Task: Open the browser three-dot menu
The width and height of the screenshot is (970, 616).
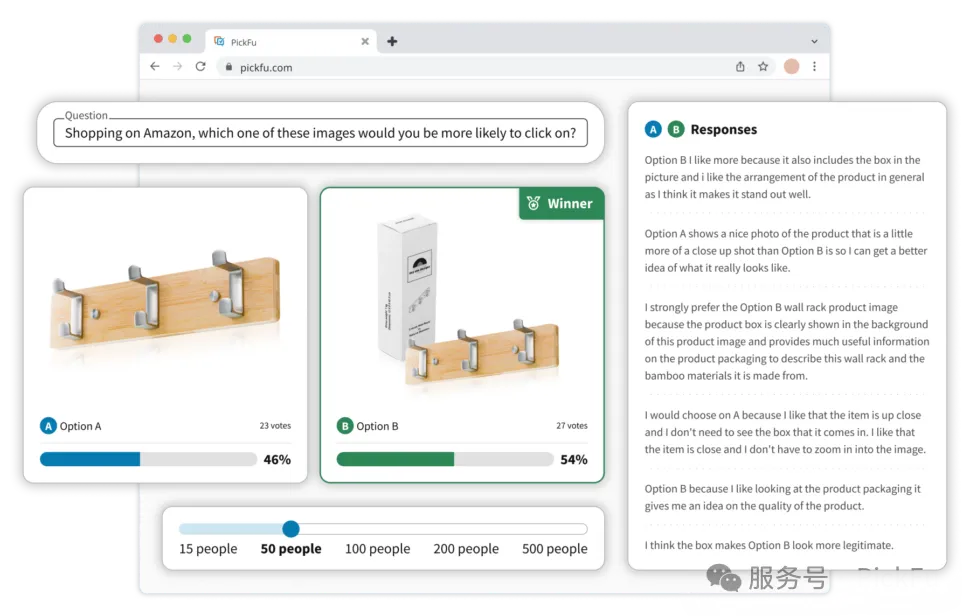Action: (x=814, y=67)
